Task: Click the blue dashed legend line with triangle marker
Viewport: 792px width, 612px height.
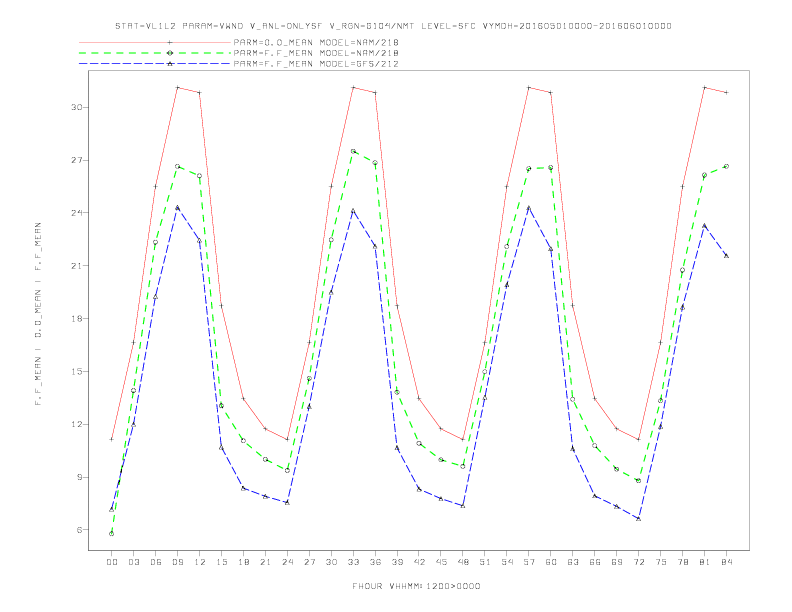Action: [155, 64]
